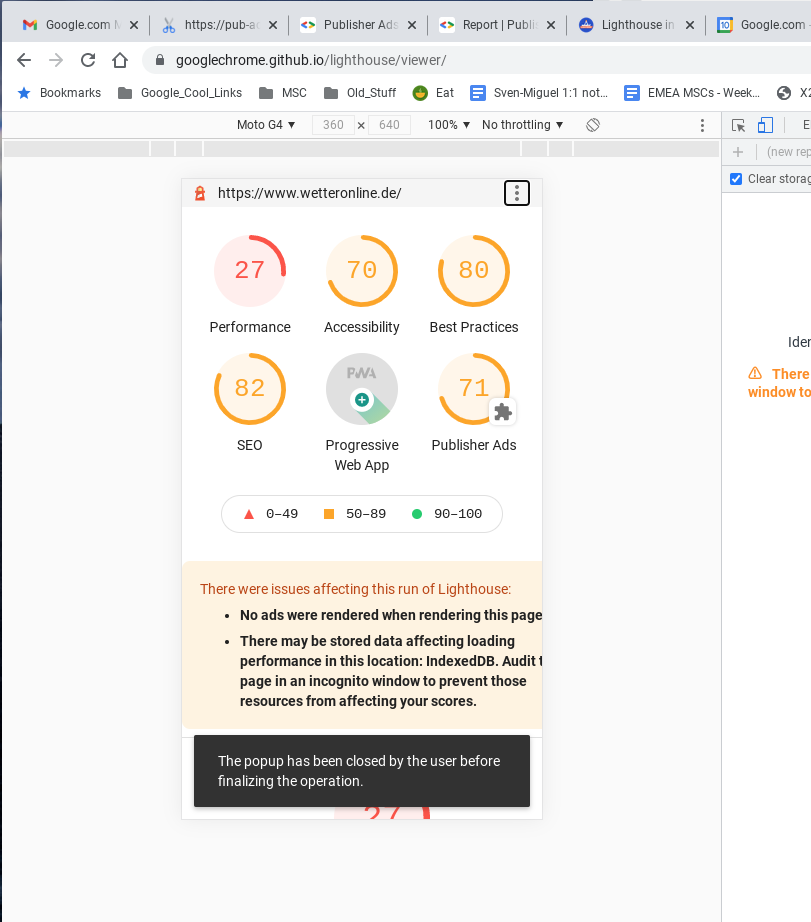This screenshot has width=811, height=922.
Task: Click the puzzle-piece icon beside Publisher Ads gauge
Action: 503,412
